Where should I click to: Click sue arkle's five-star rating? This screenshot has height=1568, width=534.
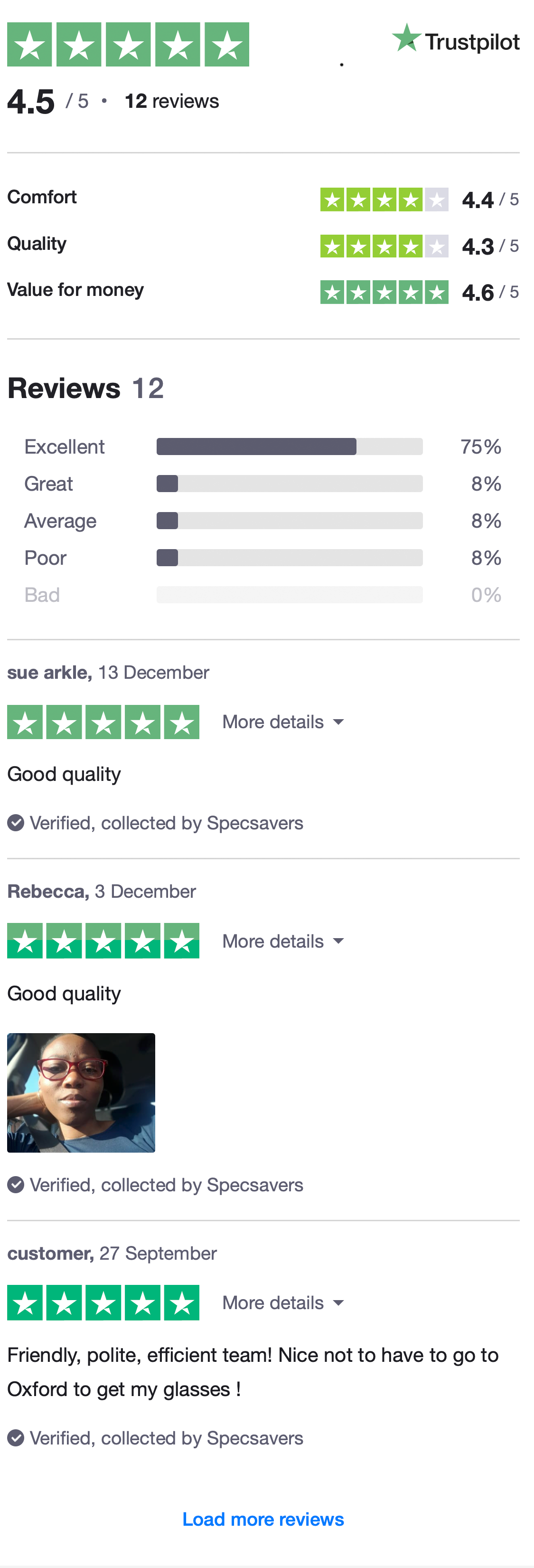pos(103,722)
